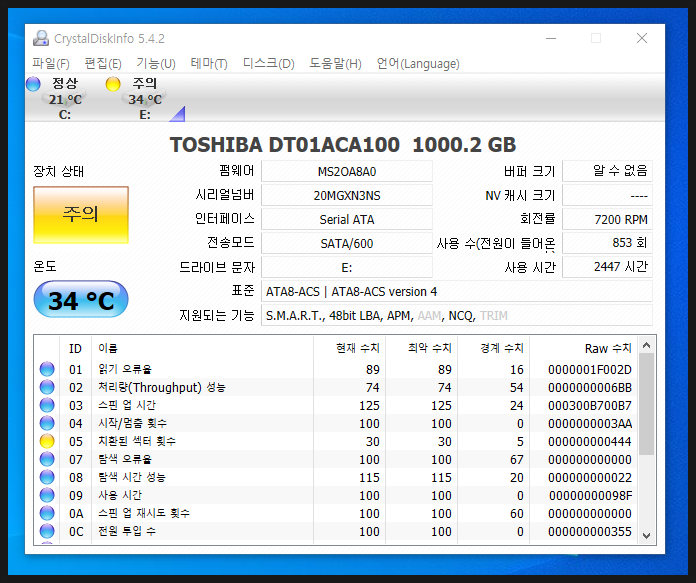Click the 34 °C temperature indicator button
Viewport: 696px width, 583px height.
81,299
